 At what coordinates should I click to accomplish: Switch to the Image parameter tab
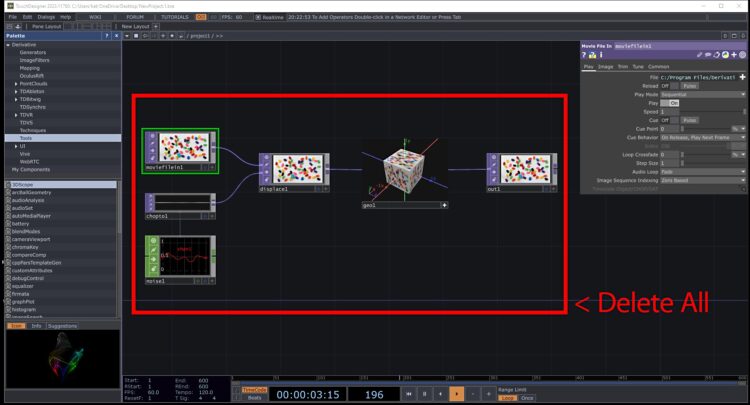pos(605,66)
